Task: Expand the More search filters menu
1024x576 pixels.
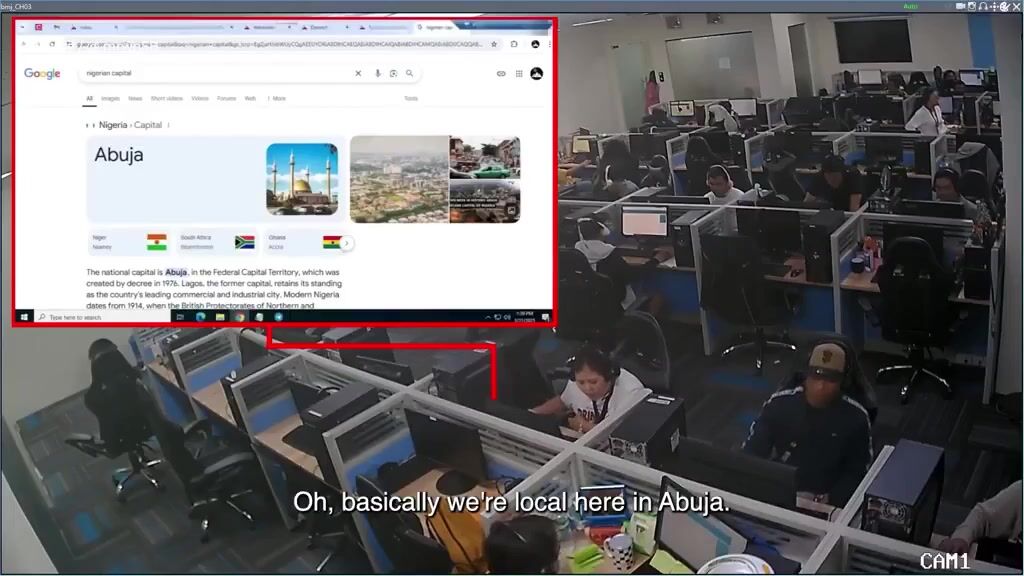Action: pyautogui.click(x=276, y=98)
